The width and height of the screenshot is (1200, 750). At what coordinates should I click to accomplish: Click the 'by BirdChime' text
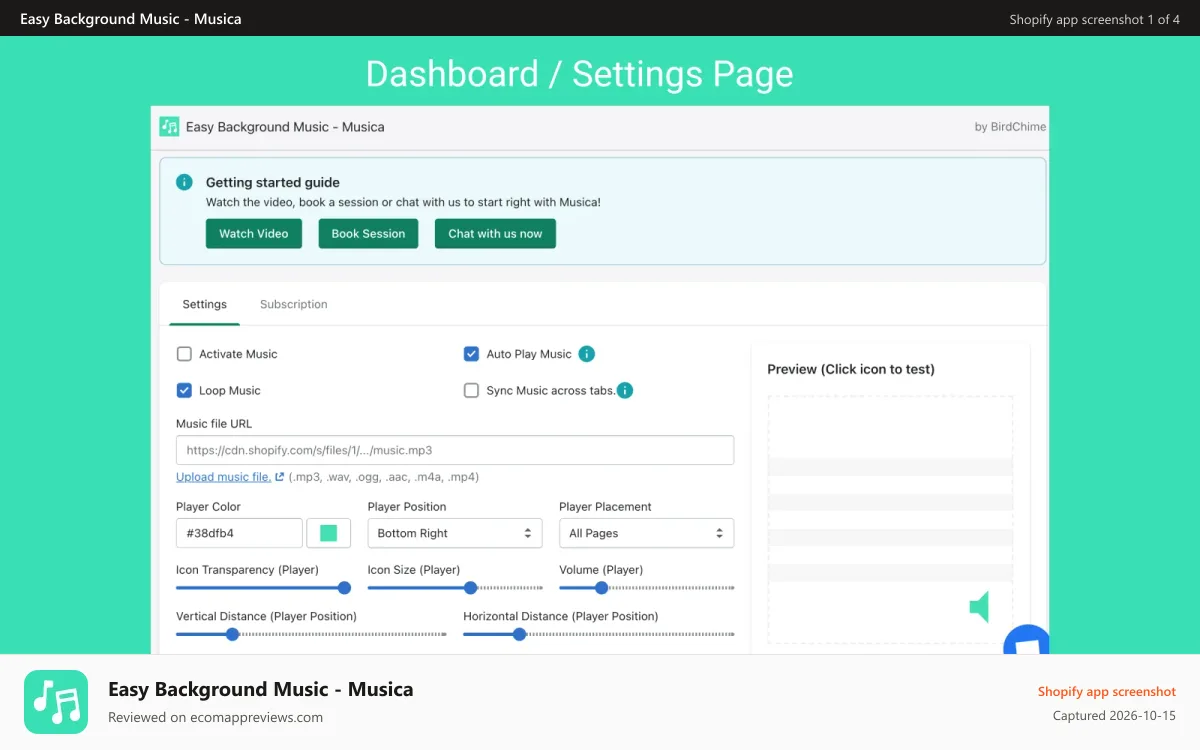(1009, 127)
